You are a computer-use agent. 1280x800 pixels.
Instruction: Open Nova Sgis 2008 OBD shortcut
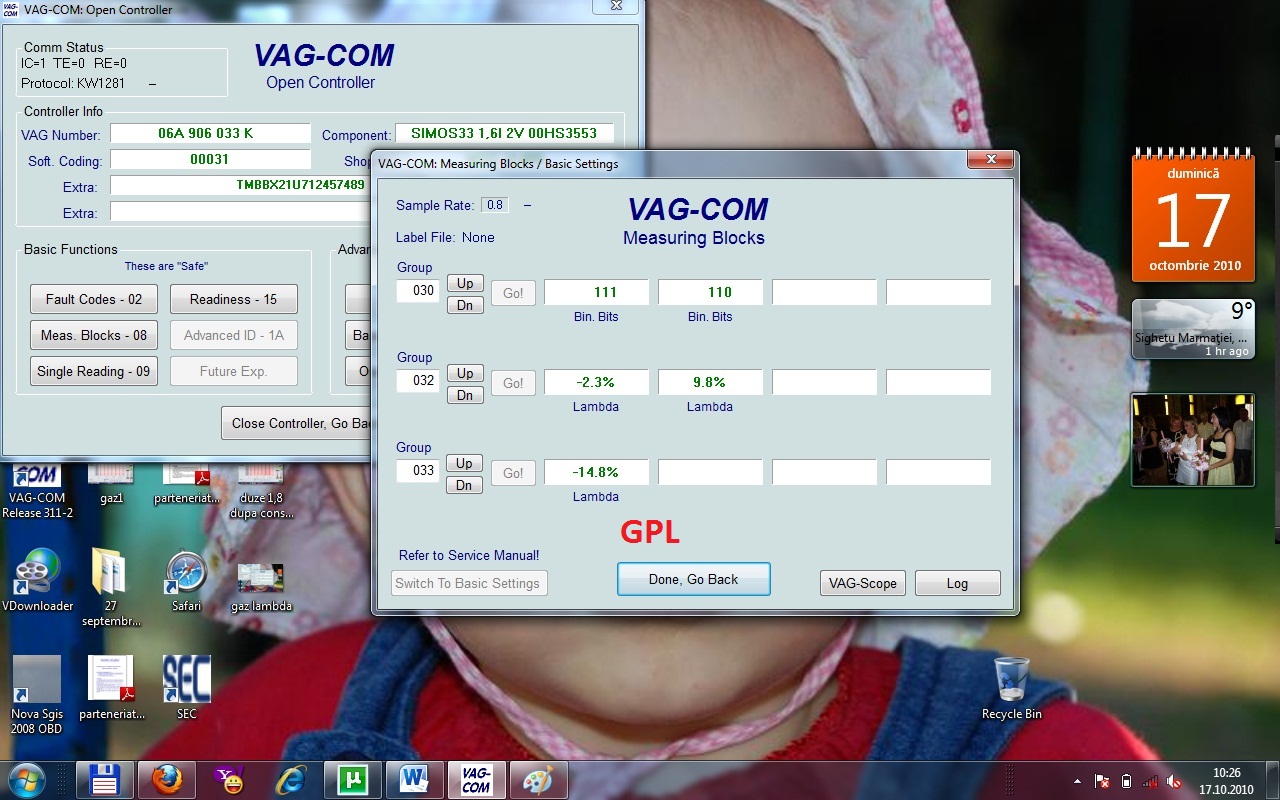tap(37, 695)
